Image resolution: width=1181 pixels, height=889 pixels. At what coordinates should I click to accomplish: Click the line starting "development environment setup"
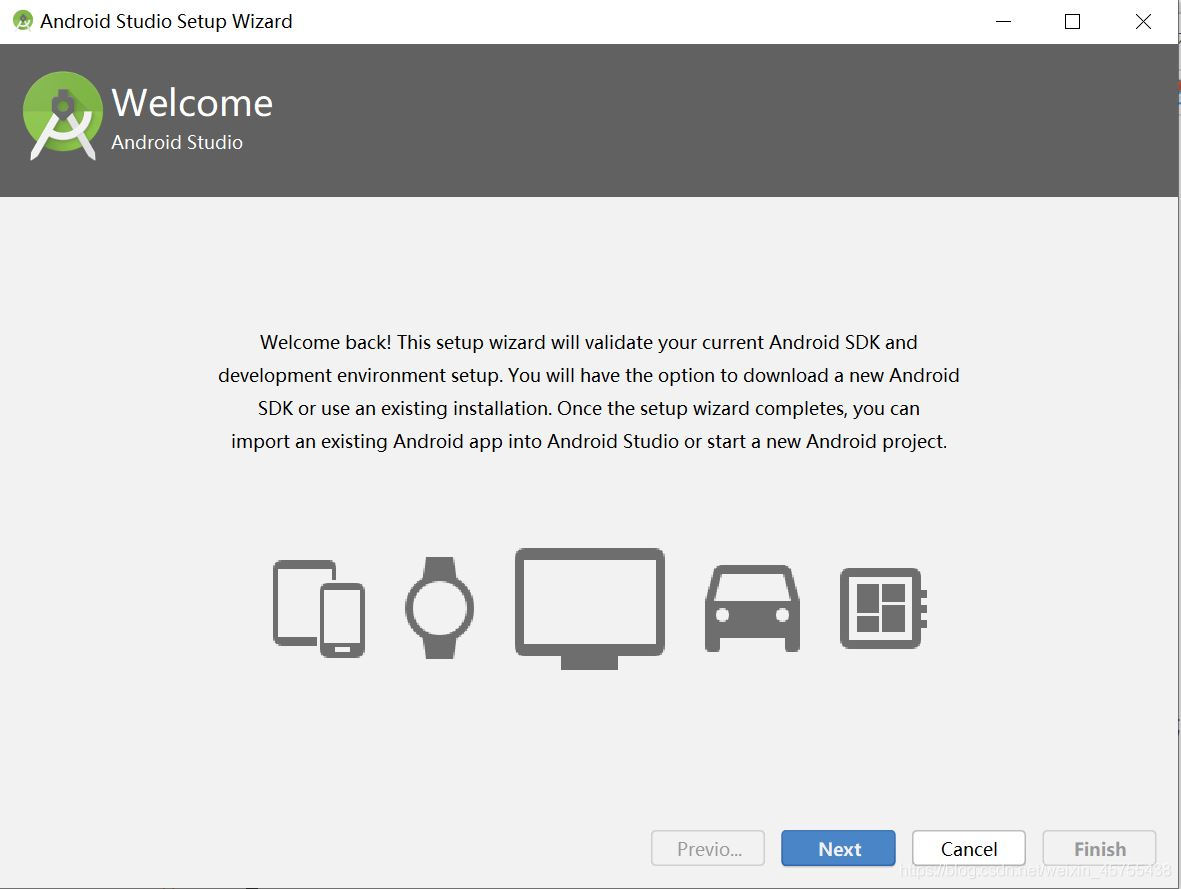(589, 376)
